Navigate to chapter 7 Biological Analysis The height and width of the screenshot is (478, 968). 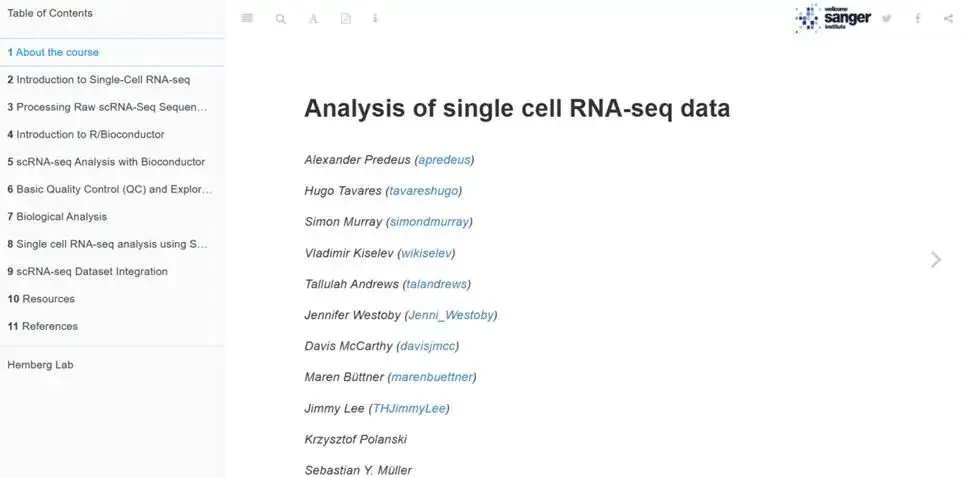tap(57, 216)
